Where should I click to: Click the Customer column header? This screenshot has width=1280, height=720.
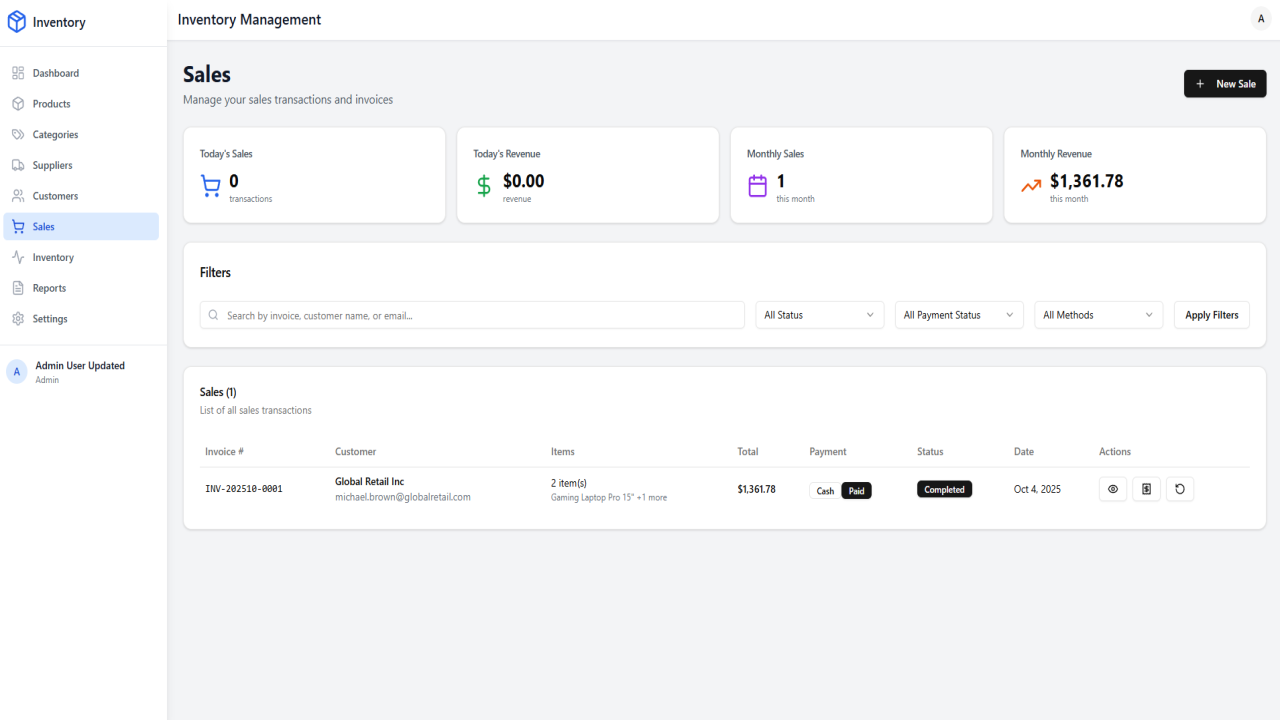pyautogui.click(x=355, y=452)
